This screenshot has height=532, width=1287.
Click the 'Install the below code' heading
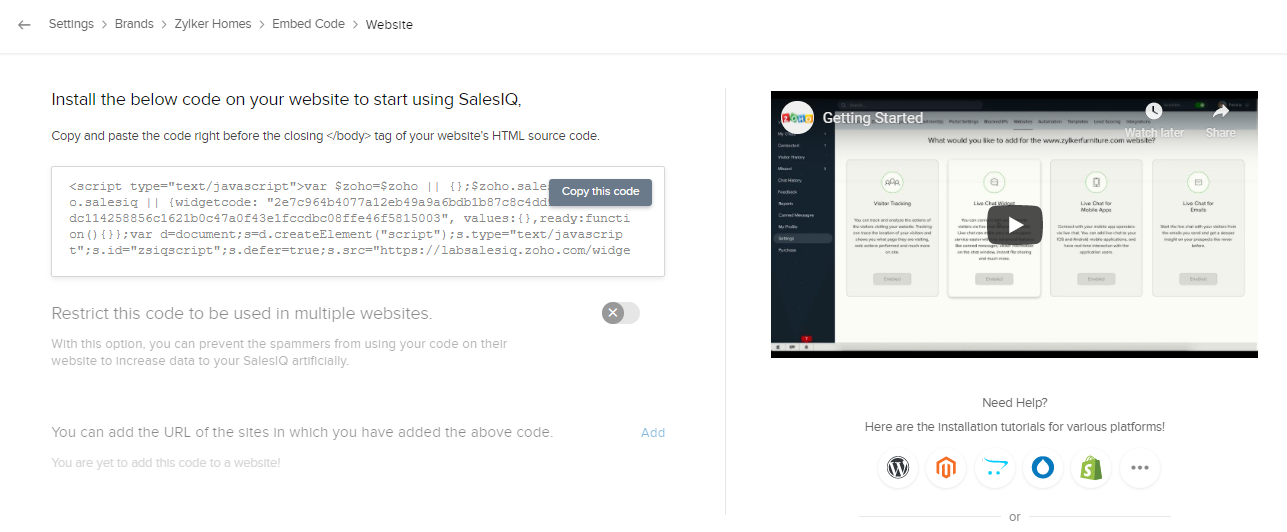tap(287, 100)
